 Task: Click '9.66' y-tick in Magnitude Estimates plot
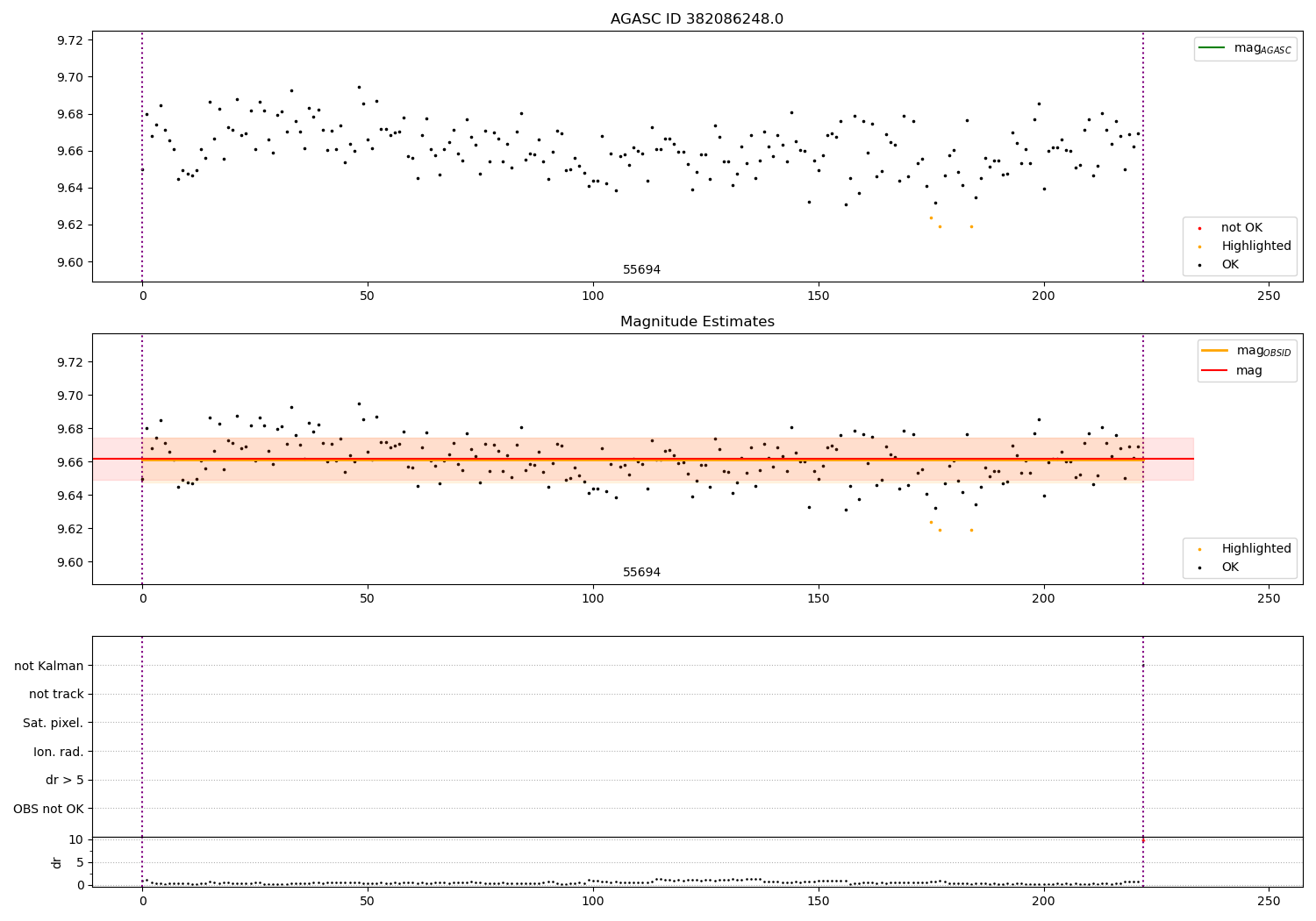pyautogui.click(x=69, y=462)
